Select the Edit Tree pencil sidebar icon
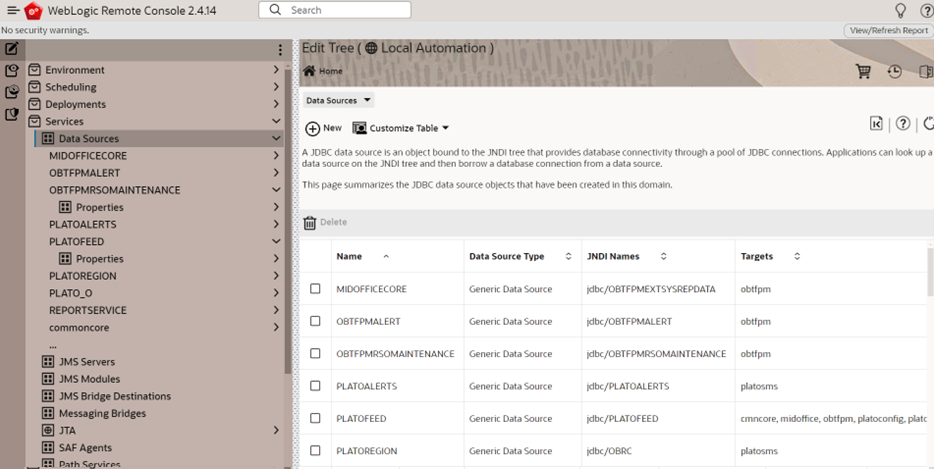Viewport: 936px width, 469px height. pos(12,48)
